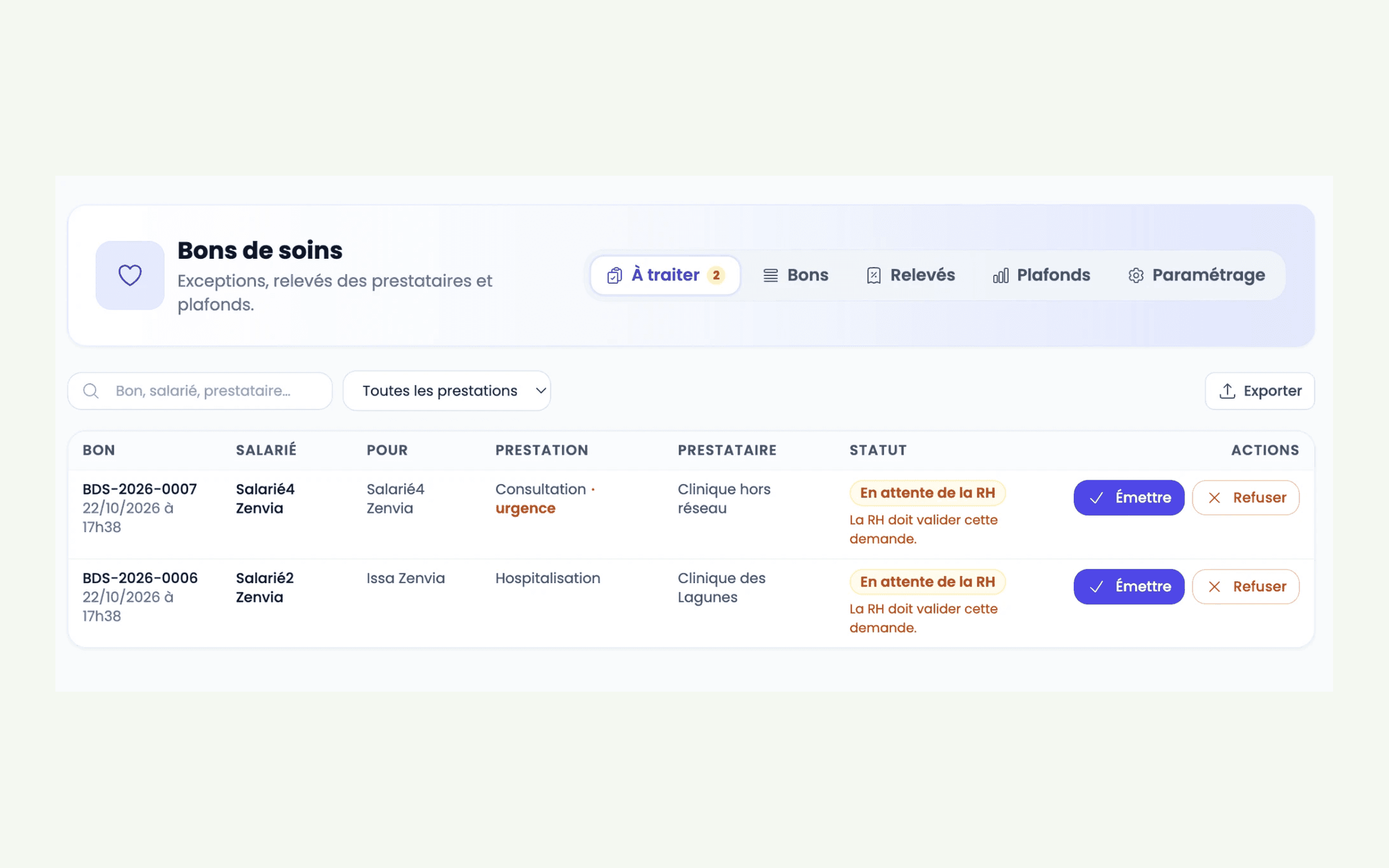The height and width of the screenshot is (868, 1389).
Task: Émettre the bon BDS-2026-0006
Action: point(1129,586)
